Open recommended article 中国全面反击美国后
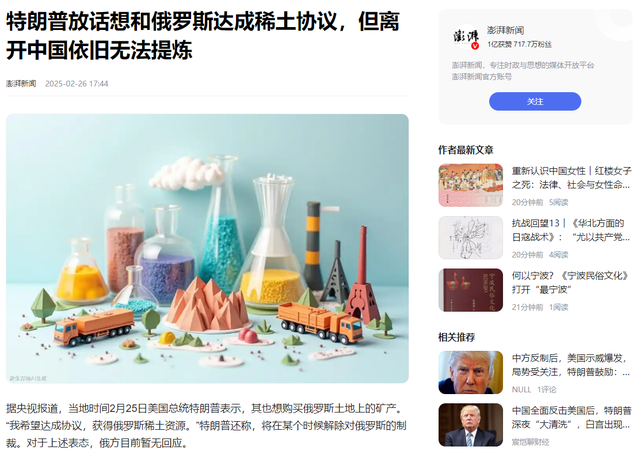 click(571, 417)
